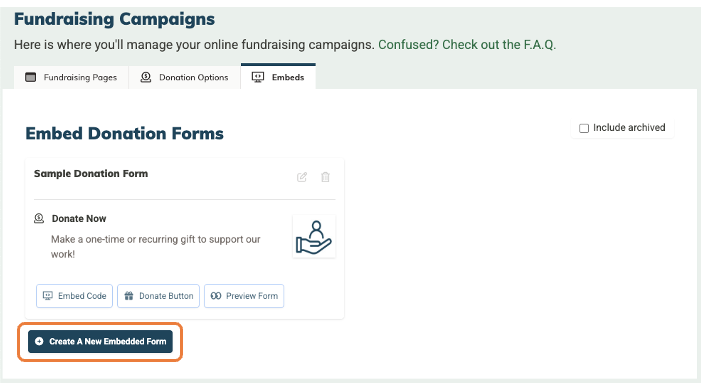Click the Donation Options tab icon
The height and width of the screenshot is (383, 701).
point(146,77)
